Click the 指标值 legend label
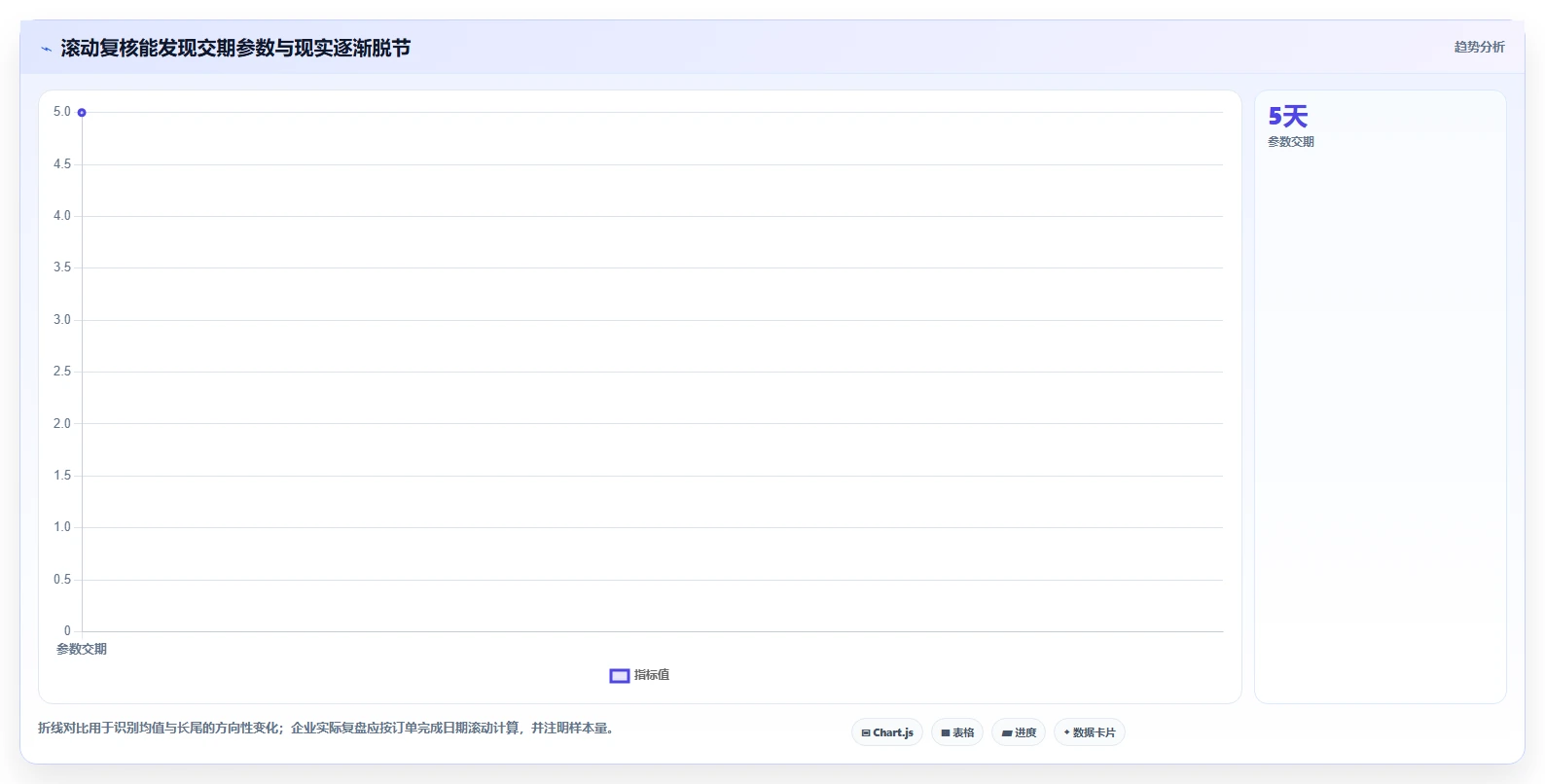Viewport: 1545px width, 784px height. click(x=652, y=675)
